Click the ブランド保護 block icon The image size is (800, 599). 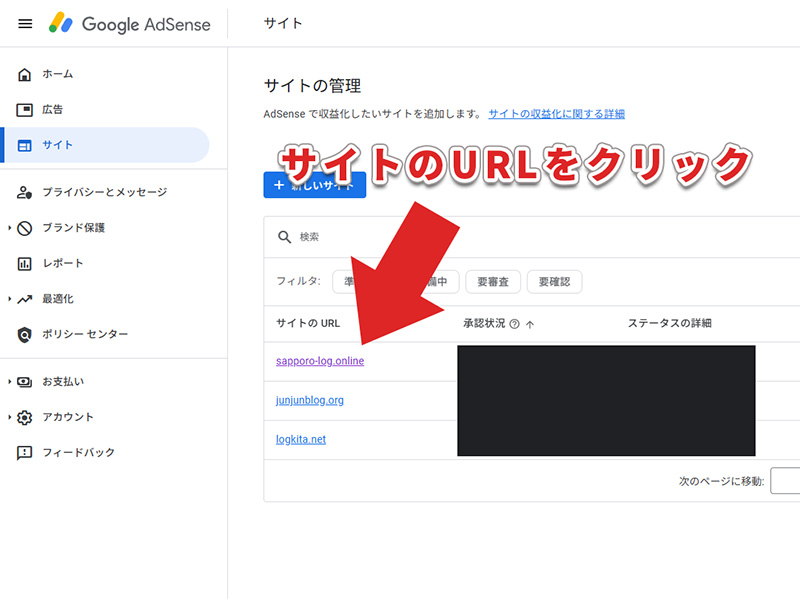point(24,228)
